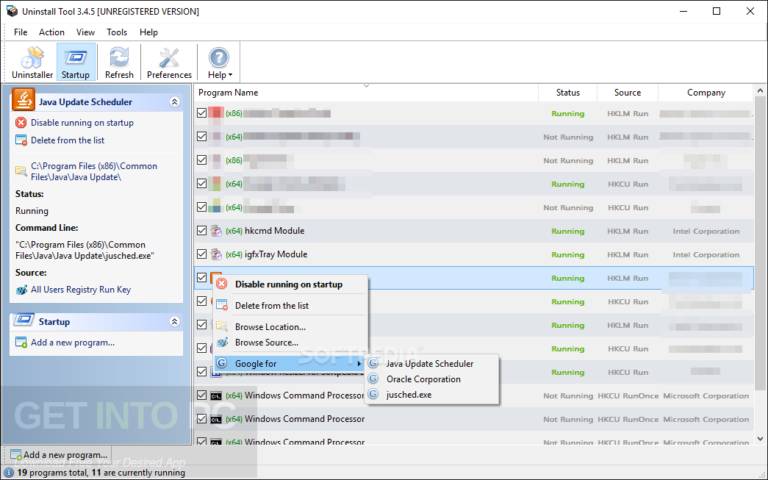Click icon of second Windows Command Processor row
The height and width of the screenshot is (480, 768).
216,419
